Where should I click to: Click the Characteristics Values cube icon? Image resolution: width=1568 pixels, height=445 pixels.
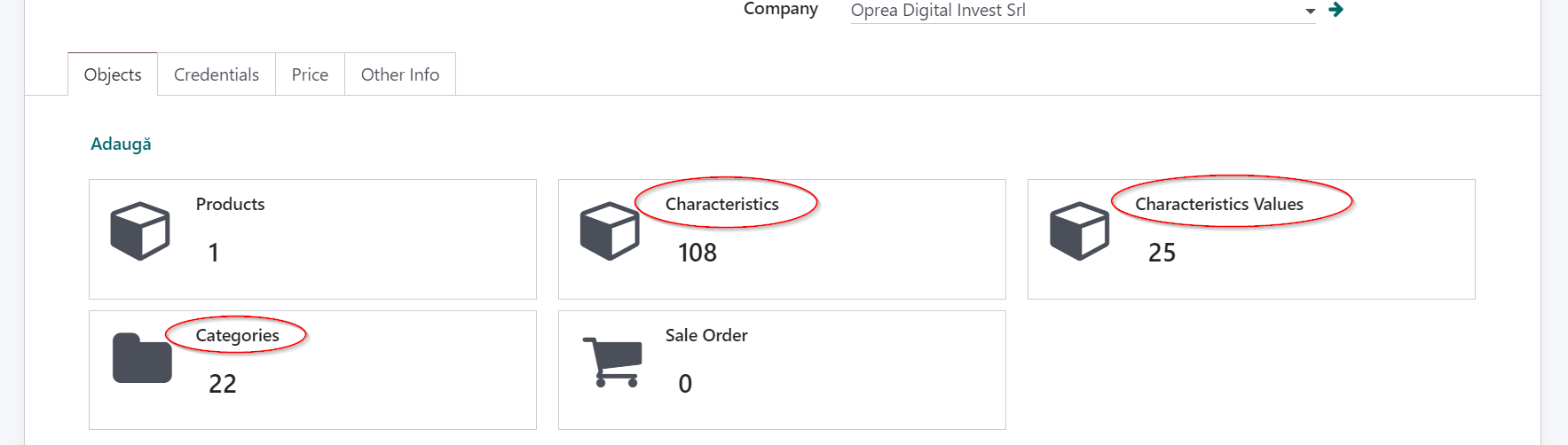[1079, 231]
